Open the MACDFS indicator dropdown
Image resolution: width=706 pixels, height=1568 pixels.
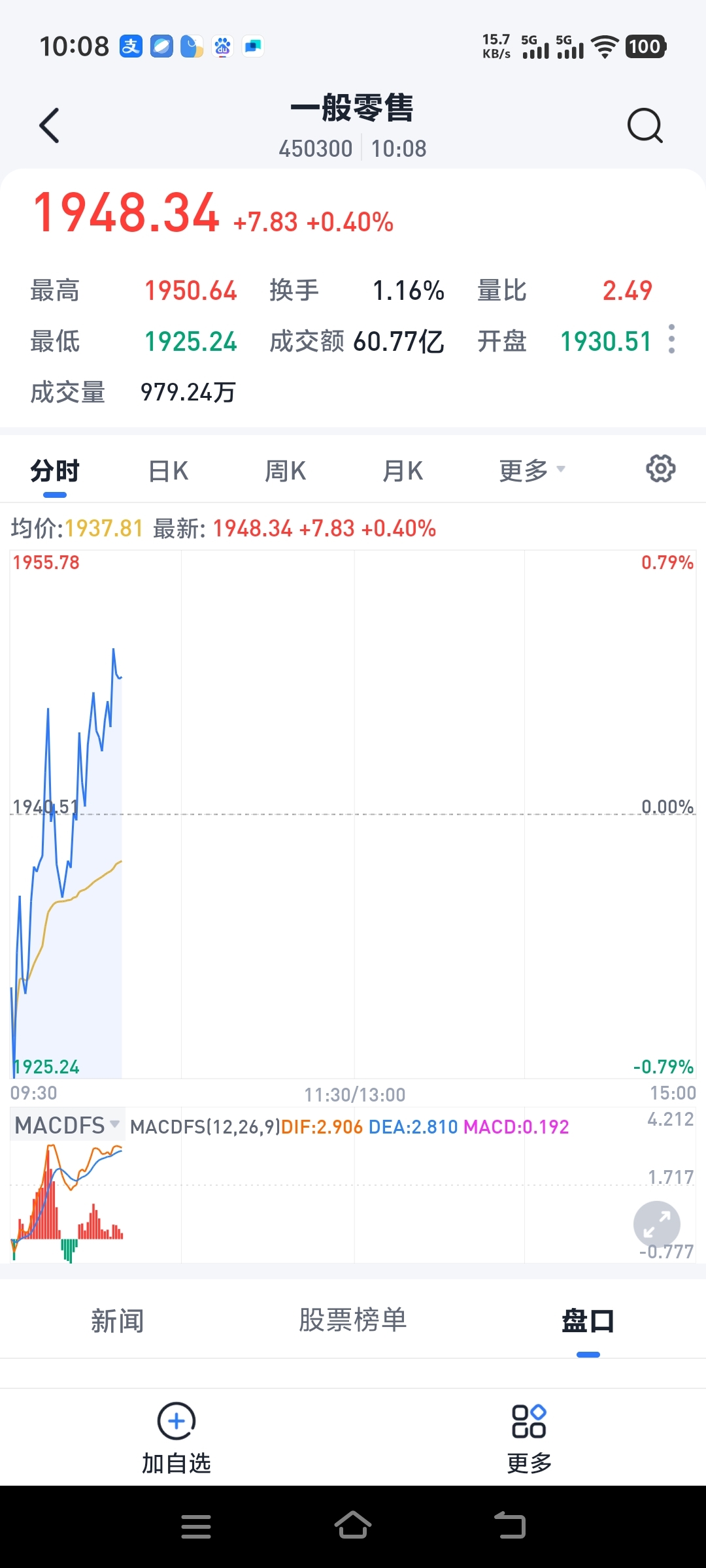[67, 1125]
